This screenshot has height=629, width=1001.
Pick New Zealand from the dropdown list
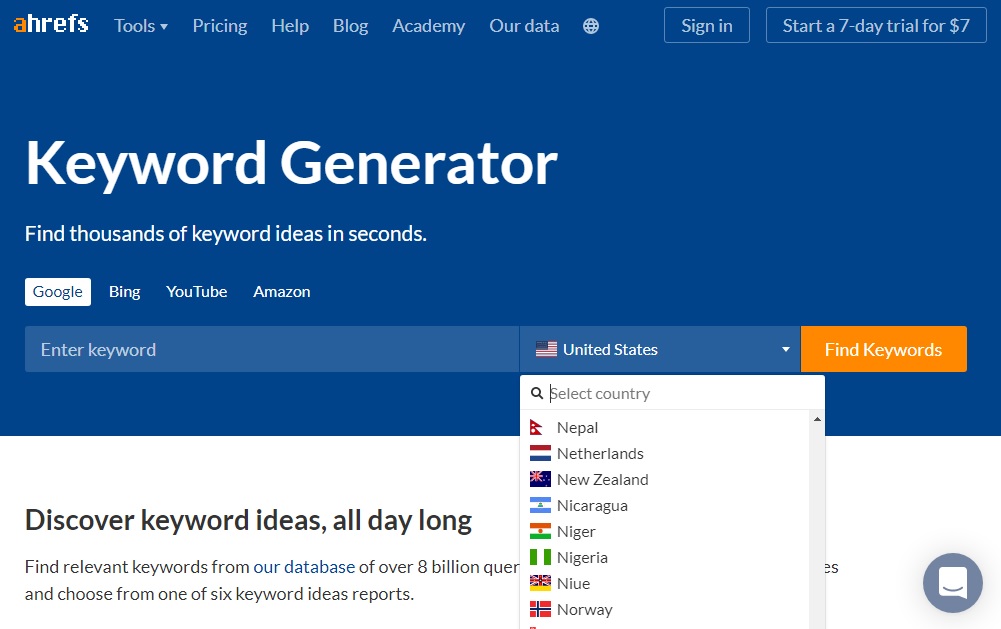point(602,480)
